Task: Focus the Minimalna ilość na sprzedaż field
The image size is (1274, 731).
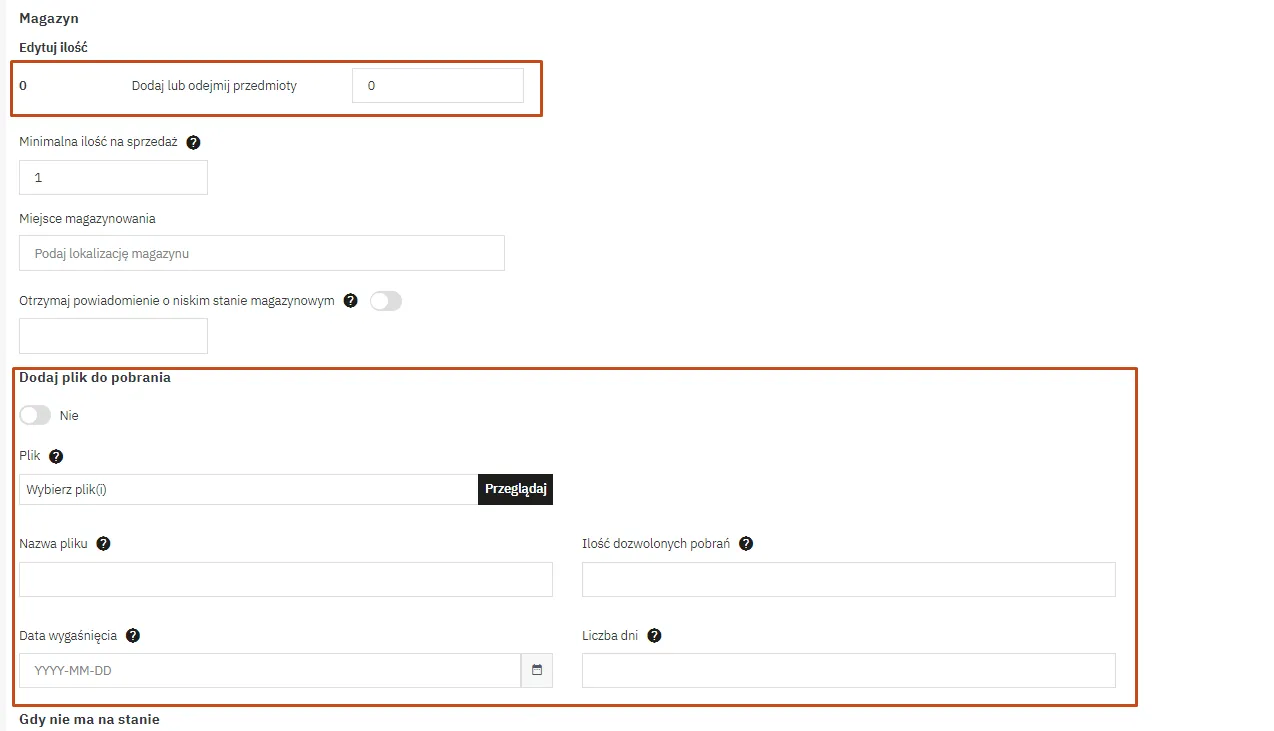Action: point(113,178)
